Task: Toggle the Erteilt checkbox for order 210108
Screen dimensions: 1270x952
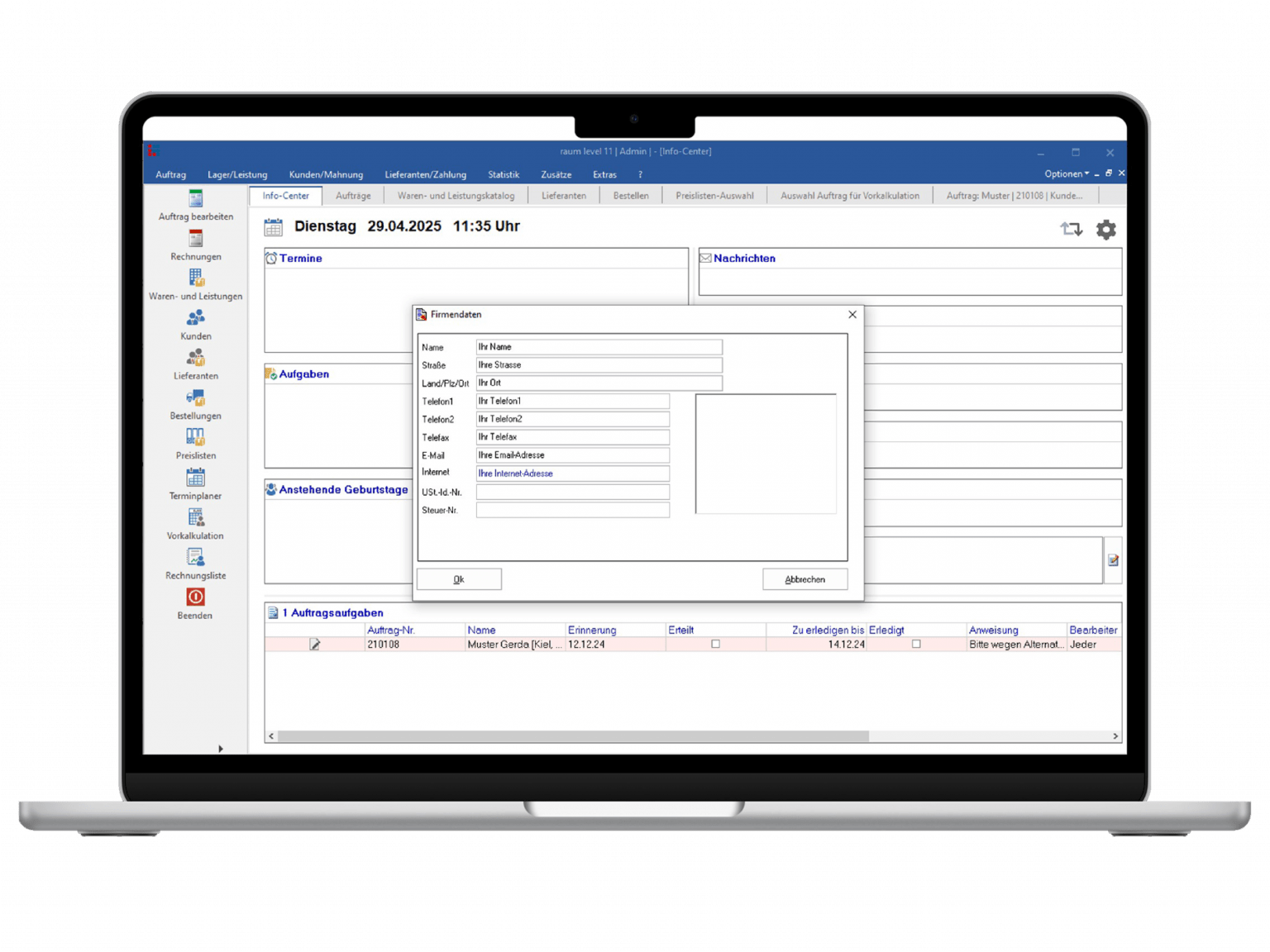Action: (715, 645)
